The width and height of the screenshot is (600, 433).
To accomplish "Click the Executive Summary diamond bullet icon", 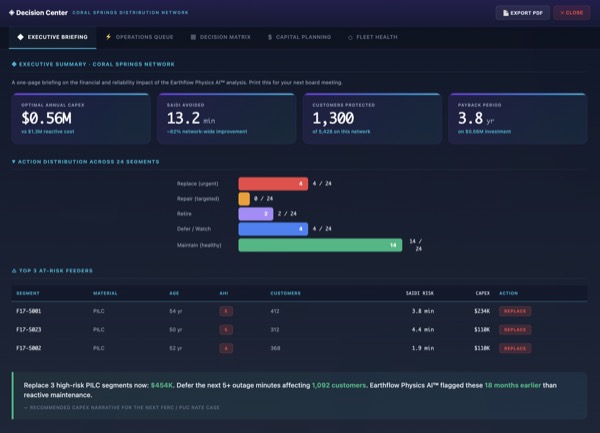I will coord(14,64).
